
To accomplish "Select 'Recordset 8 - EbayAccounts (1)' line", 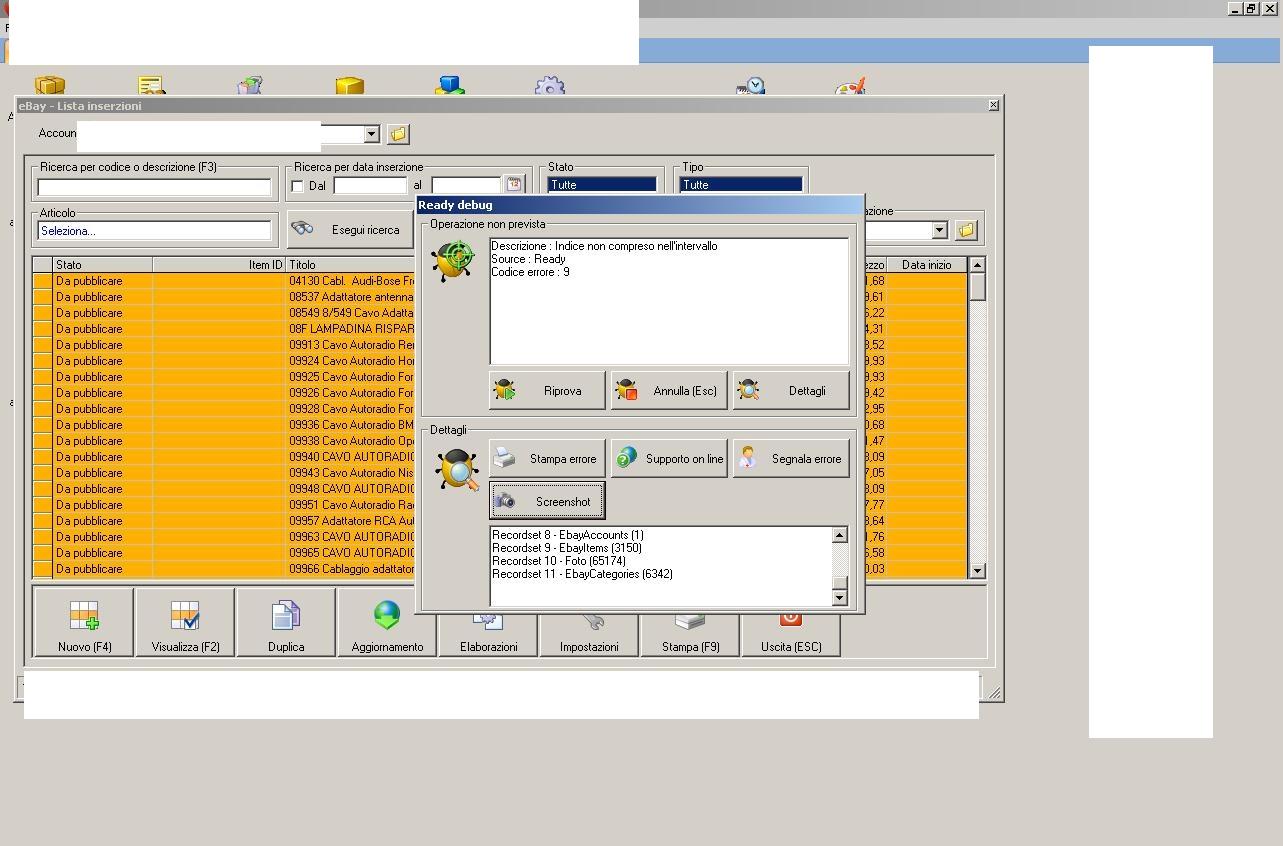I will 568,535.
